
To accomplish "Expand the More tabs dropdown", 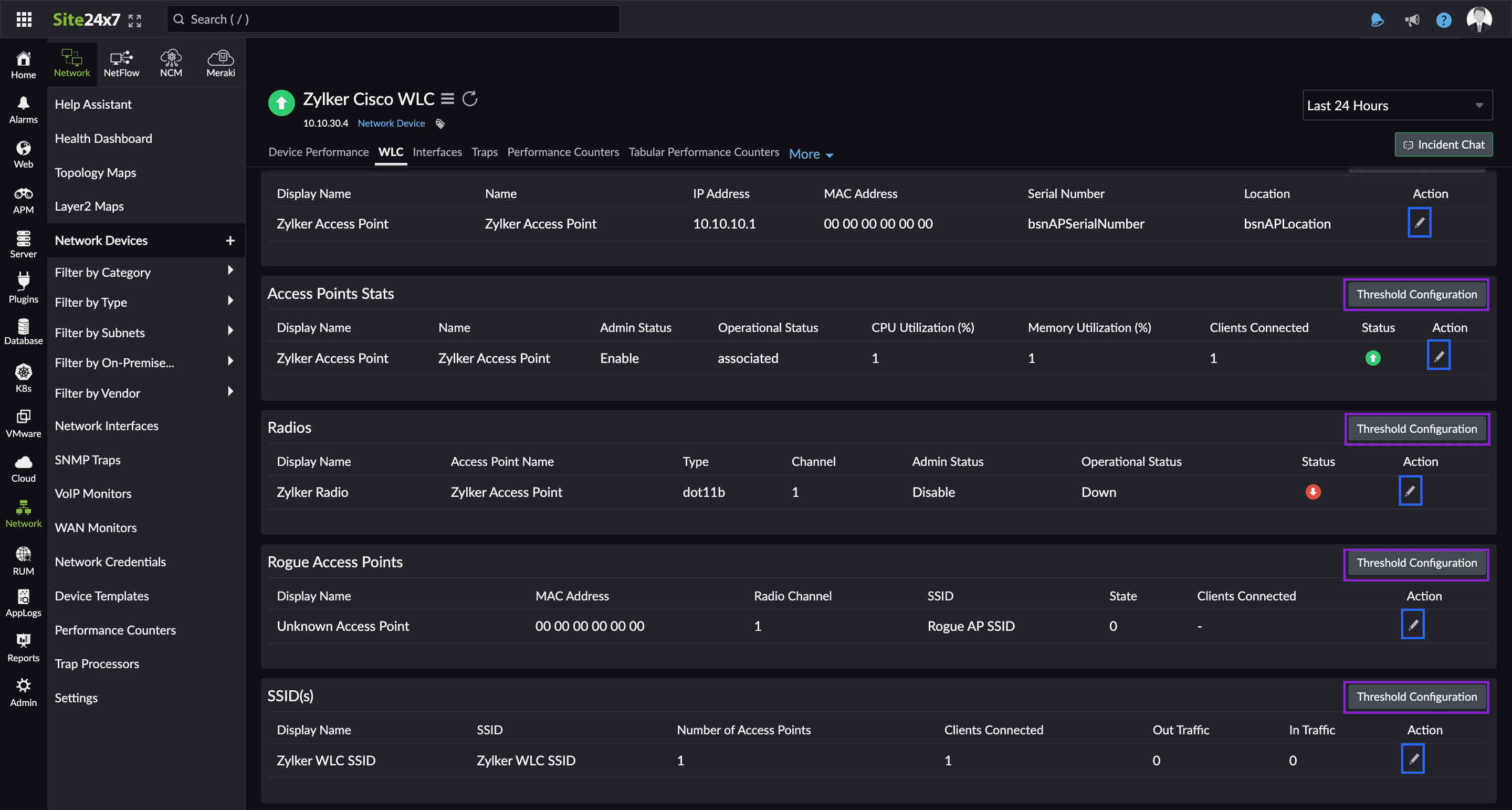I will click(x=811, y=154).
